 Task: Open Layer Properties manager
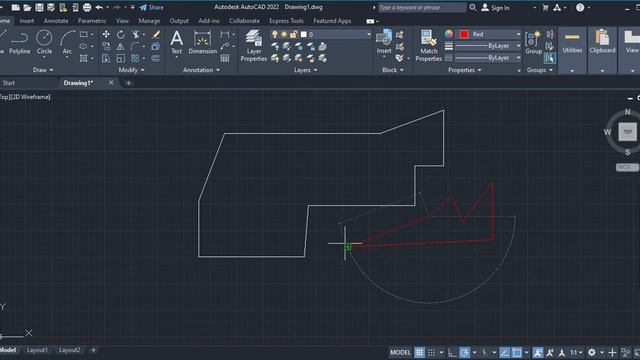pos(253,46)
